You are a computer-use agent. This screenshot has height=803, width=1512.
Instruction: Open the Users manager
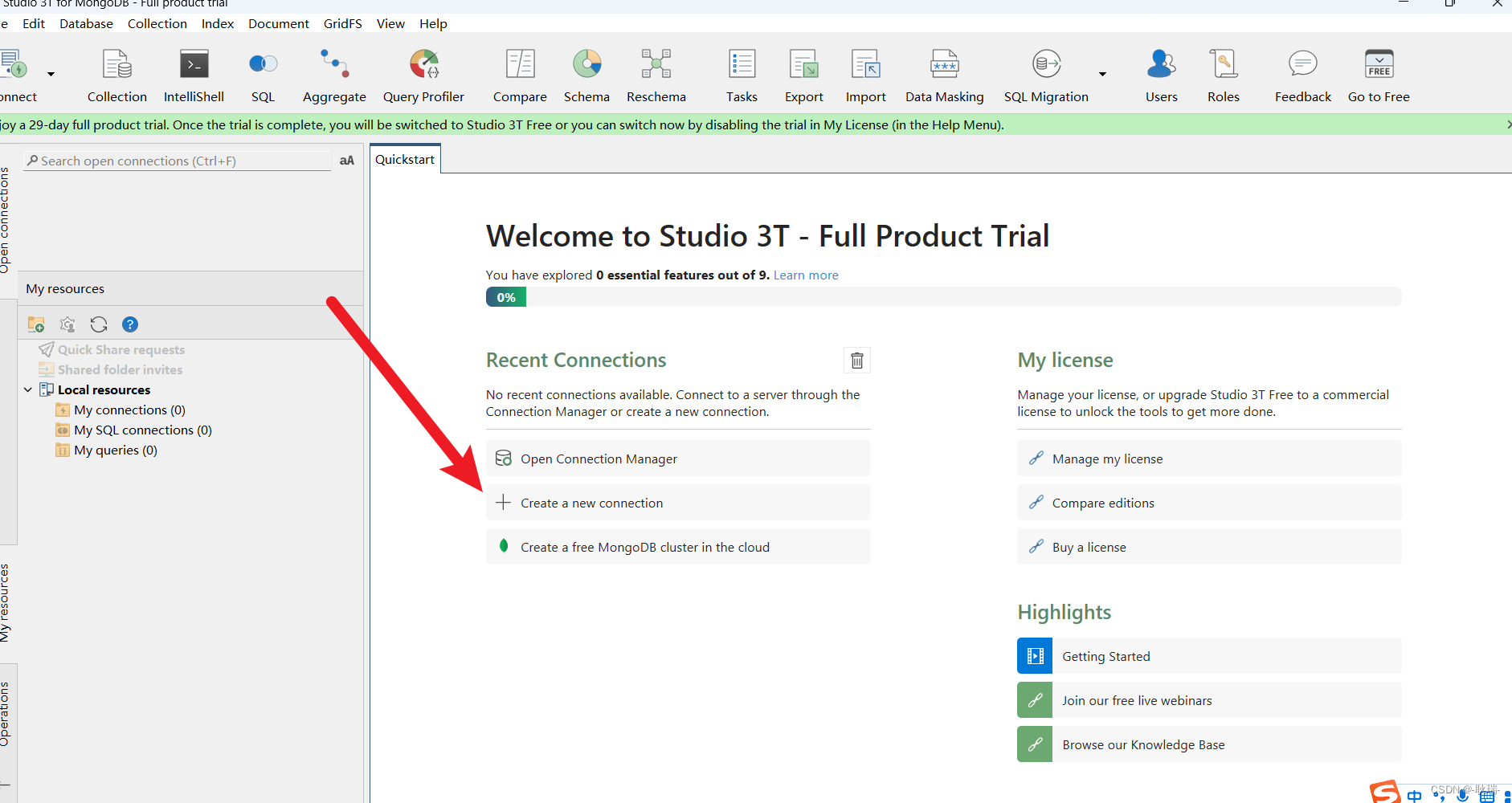click(1161, 76)
